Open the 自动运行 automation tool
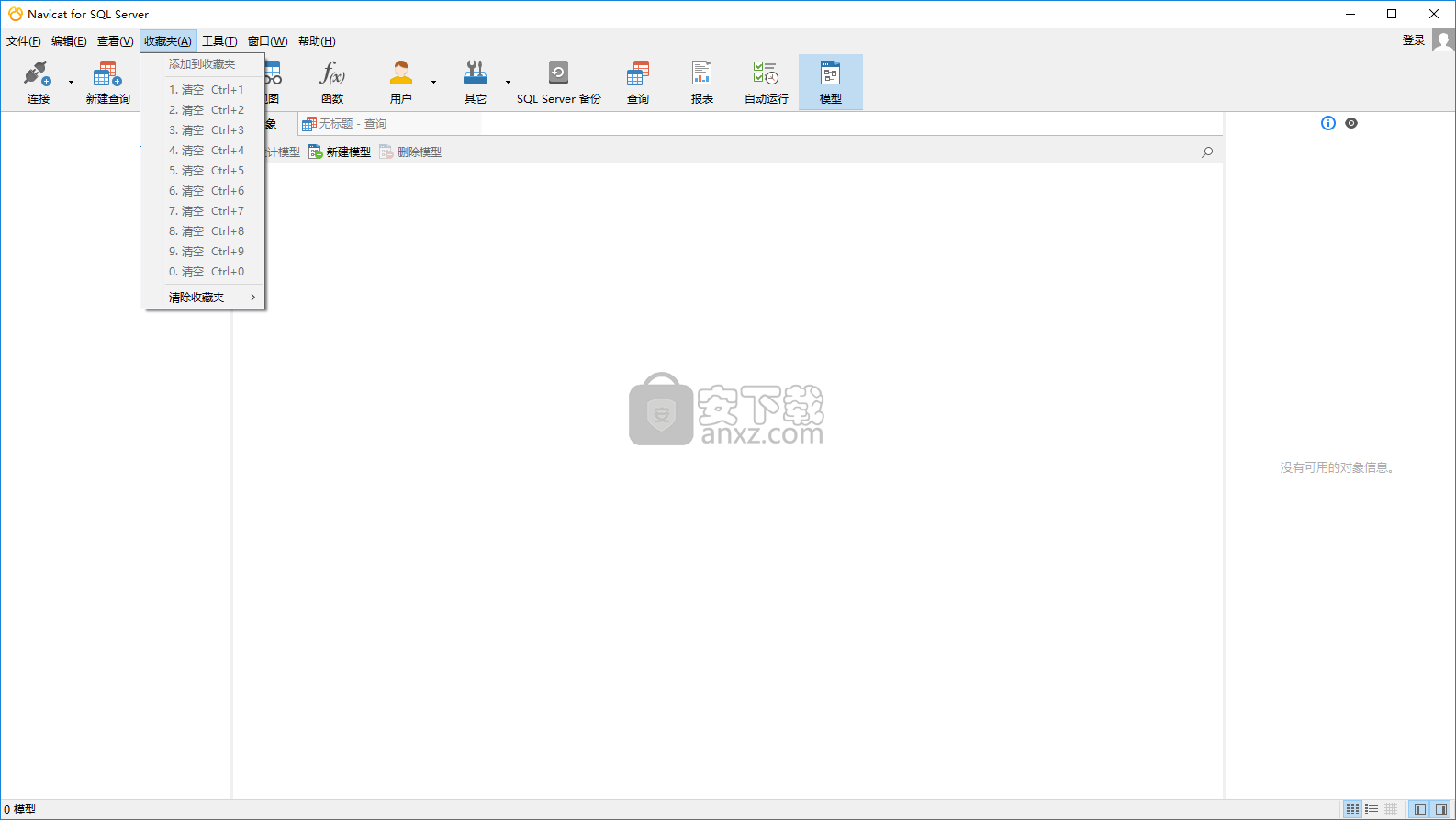Screen dimensions: 1456x820 tap(766, 82)
